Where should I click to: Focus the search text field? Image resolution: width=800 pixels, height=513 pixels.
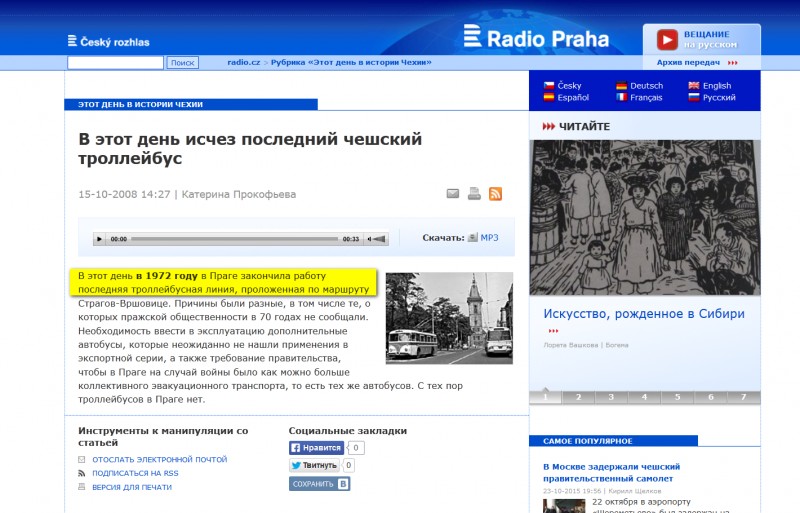click(x=115, y=62)
